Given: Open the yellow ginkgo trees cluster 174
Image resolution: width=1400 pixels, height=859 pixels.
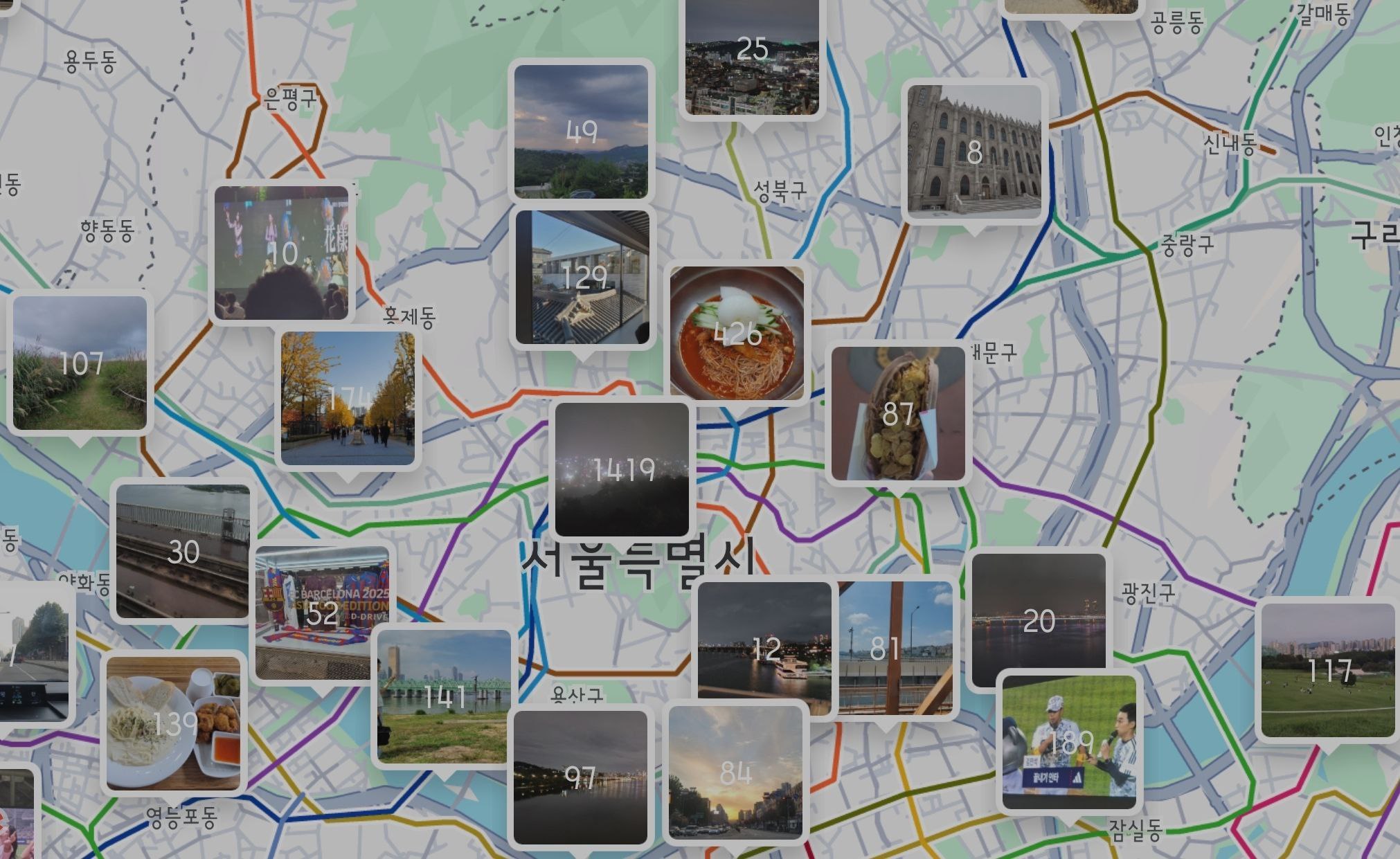Looking at the screenshot, I should (348, 398).
